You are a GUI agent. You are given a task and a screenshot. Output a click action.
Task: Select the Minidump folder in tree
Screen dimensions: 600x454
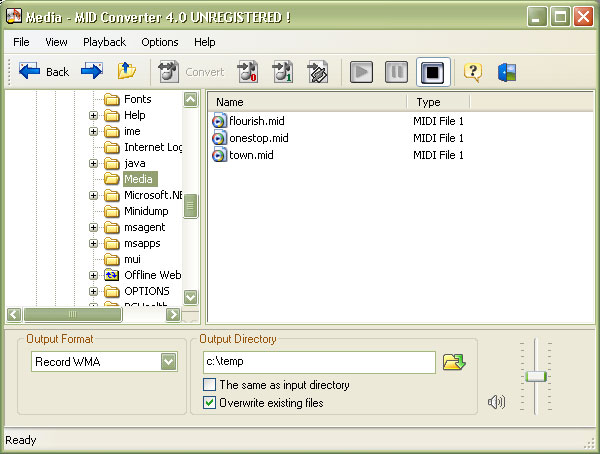click(146, 211)
